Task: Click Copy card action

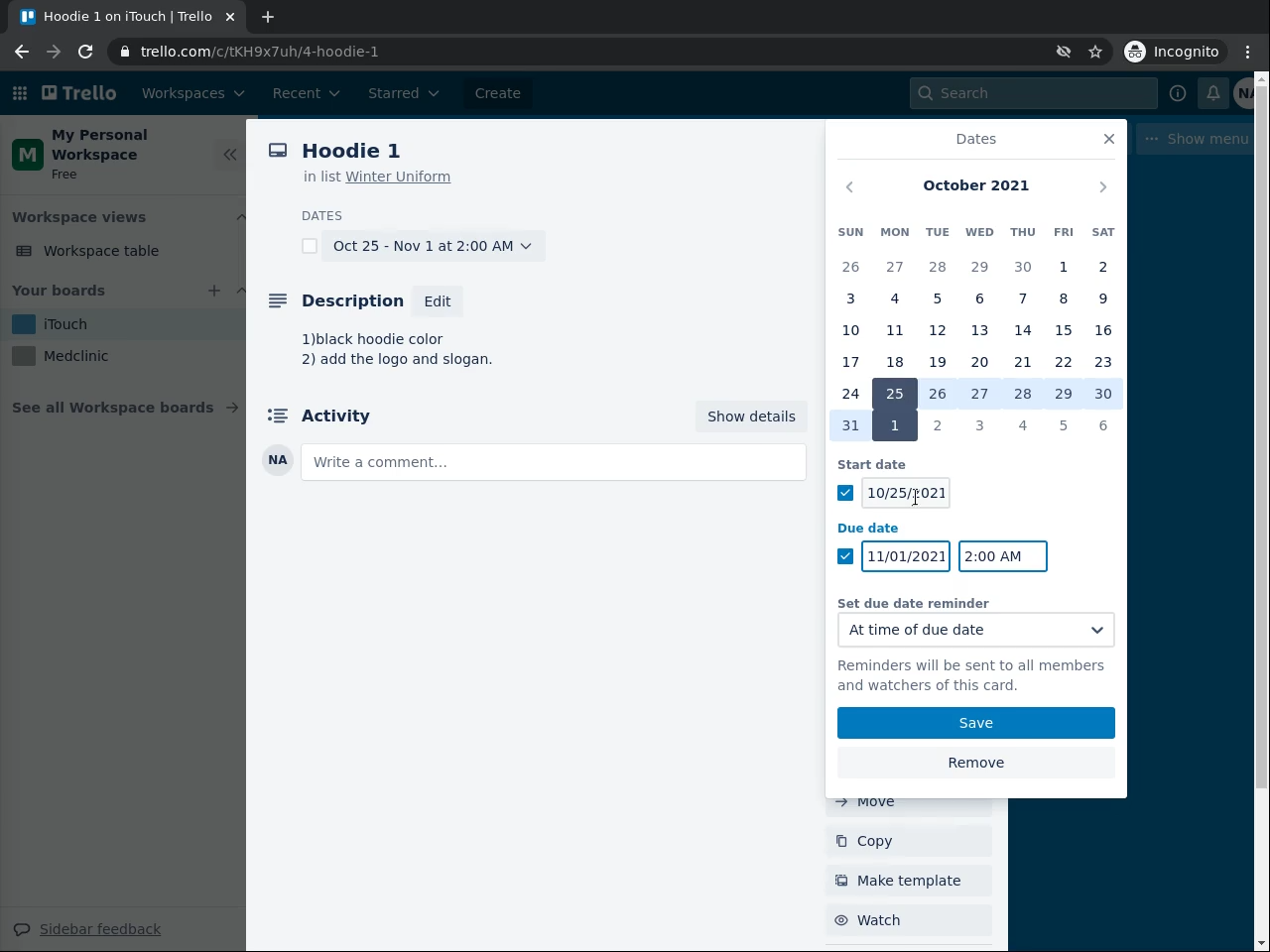Action: [909, 841]
